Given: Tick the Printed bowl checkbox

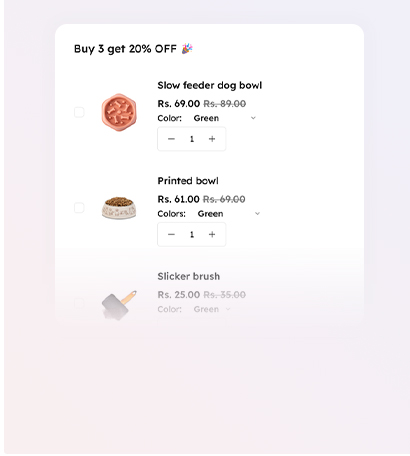Looking at the screenshot, I should 79,208.
